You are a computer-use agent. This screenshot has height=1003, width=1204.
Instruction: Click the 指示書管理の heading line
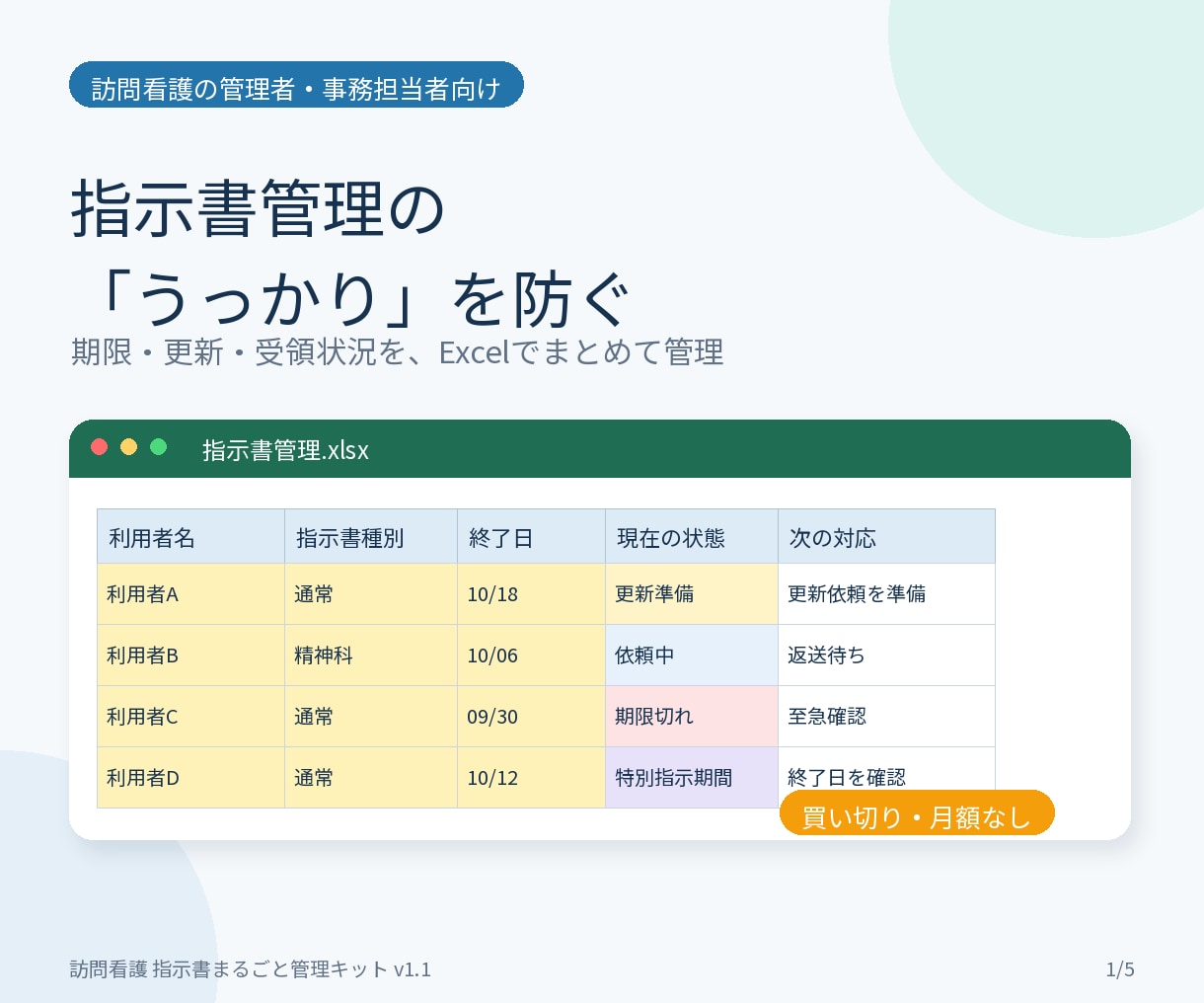click(259, 209)
